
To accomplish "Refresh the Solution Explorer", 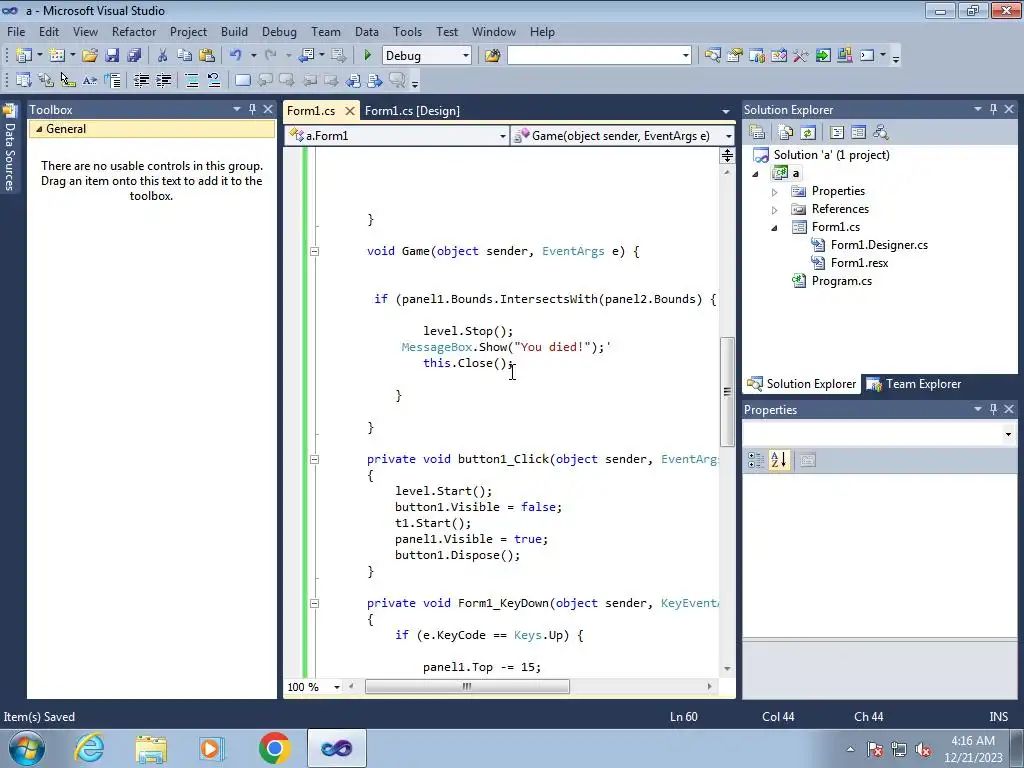I will tap(808, 133).
